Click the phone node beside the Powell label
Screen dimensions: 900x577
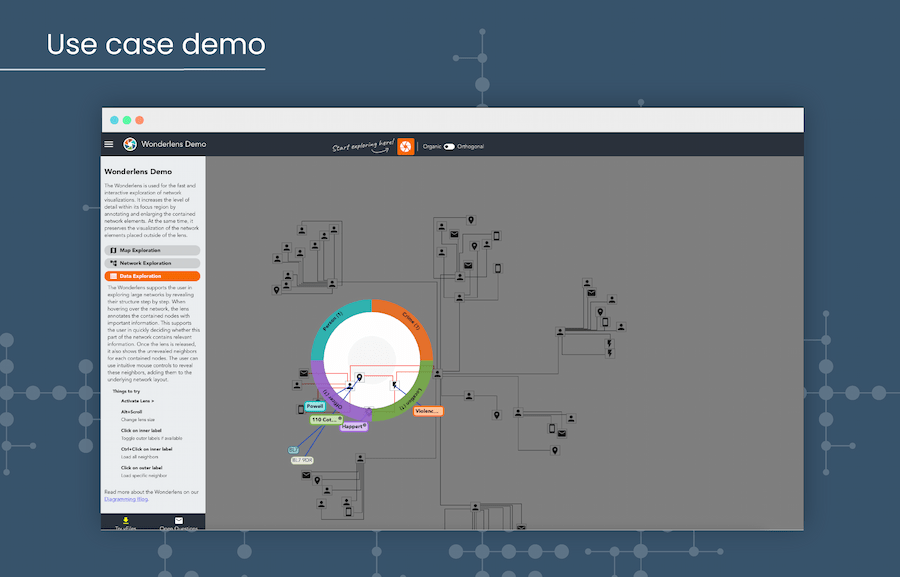pos(301,408)
